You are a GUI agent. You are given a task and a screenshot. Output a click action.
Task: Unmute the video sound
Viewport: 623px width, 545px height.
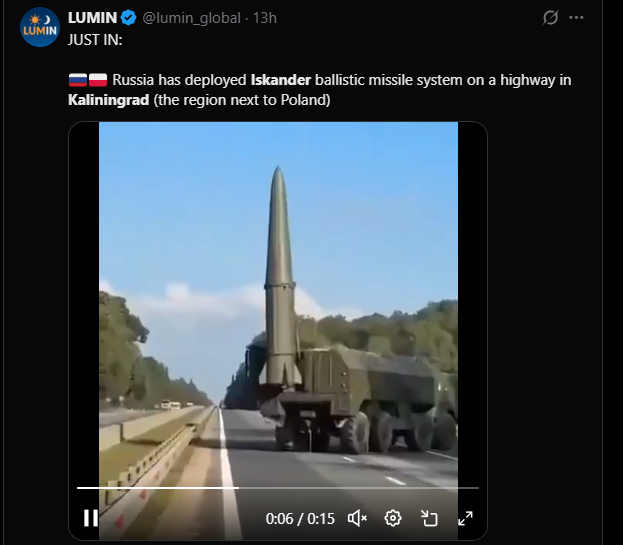357,518
